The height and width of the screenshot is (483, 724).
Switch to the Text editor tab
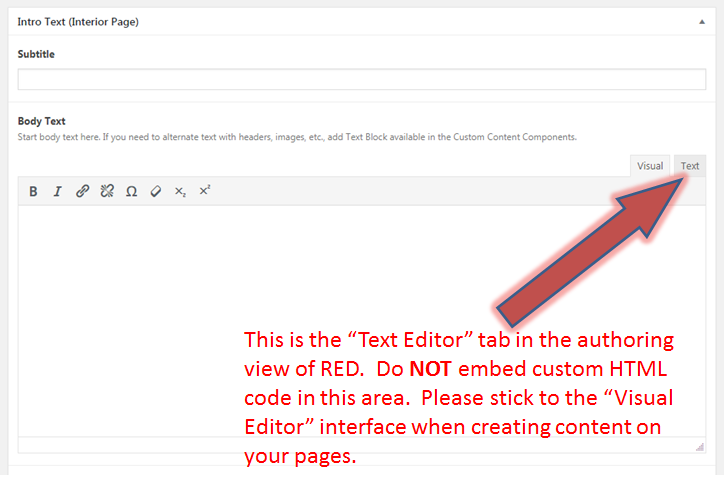click(x=690, y=166)
